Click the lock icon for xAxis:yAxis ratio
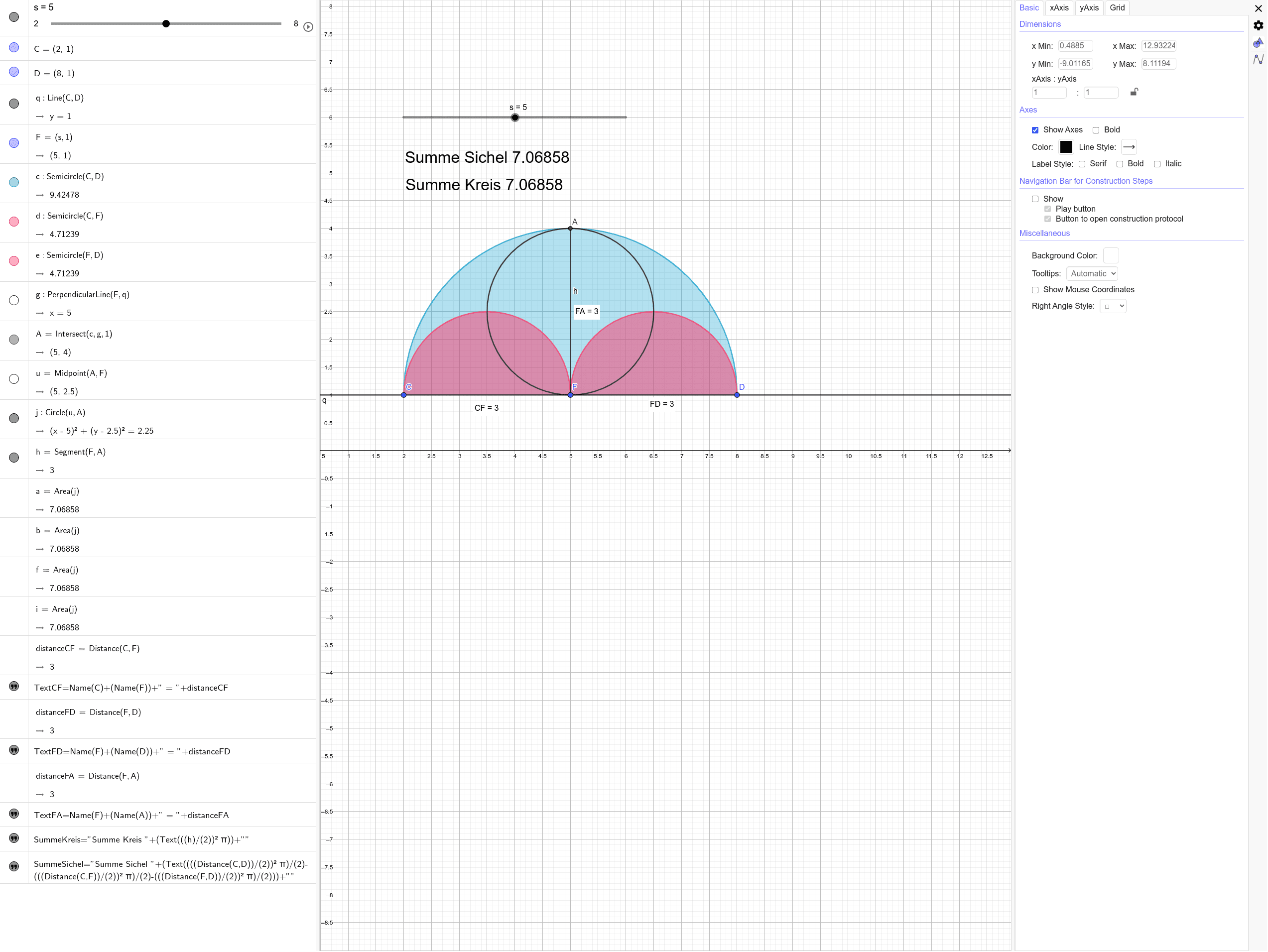 1135,92
